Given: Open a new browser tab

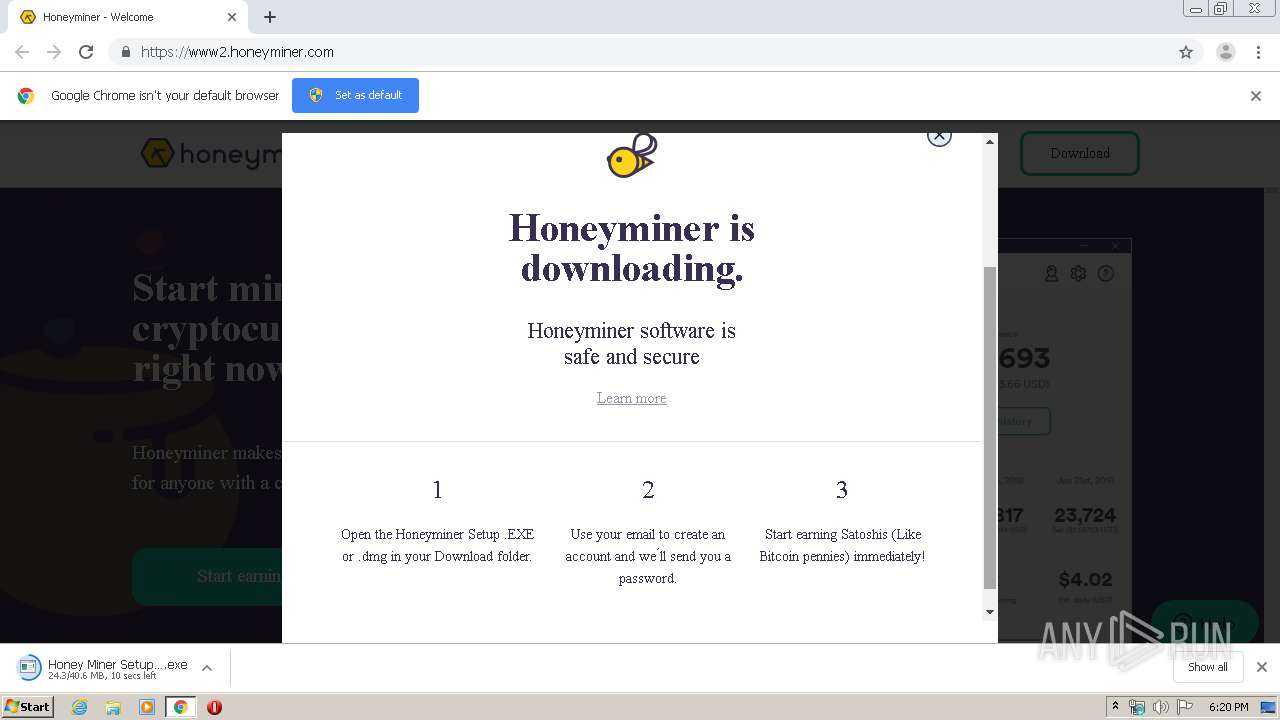Looking at the screenshot, I should (x=270, y=17).
